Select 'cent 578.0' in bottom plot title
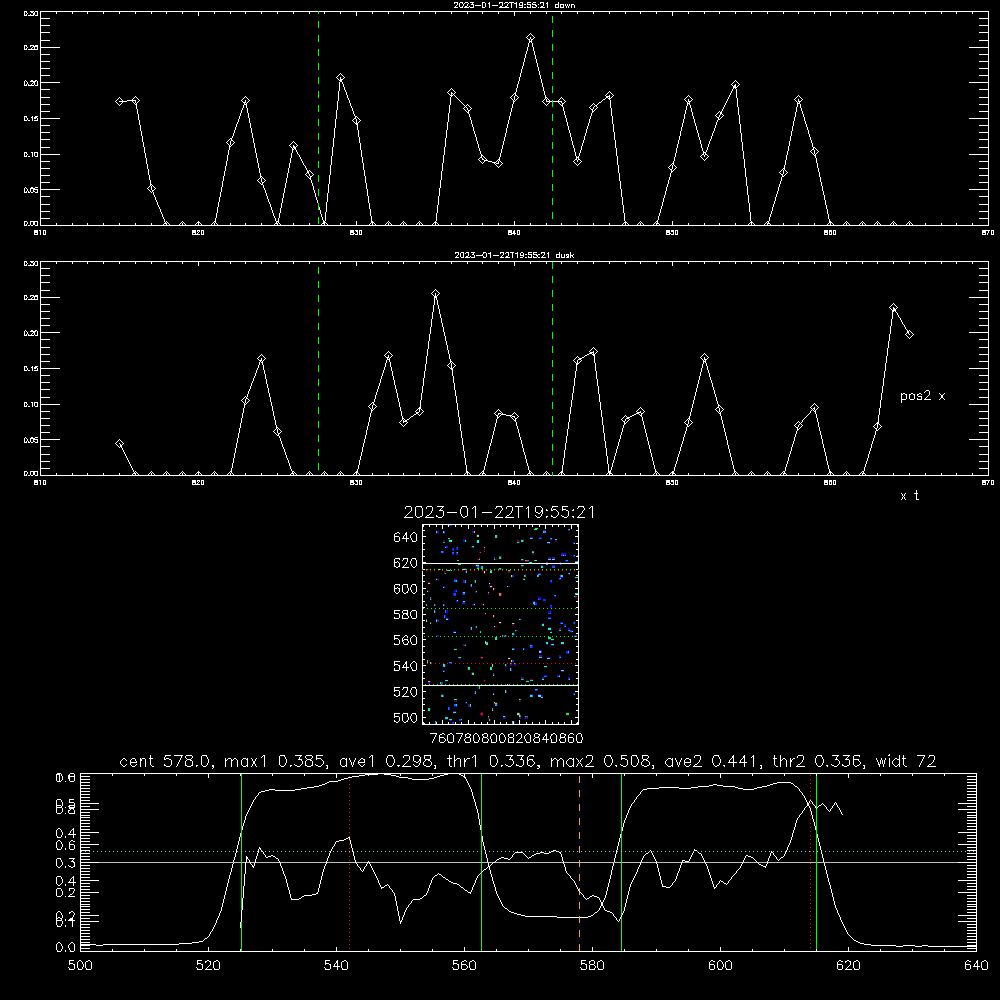The image size is (1000, 1000). pos(166,761)
